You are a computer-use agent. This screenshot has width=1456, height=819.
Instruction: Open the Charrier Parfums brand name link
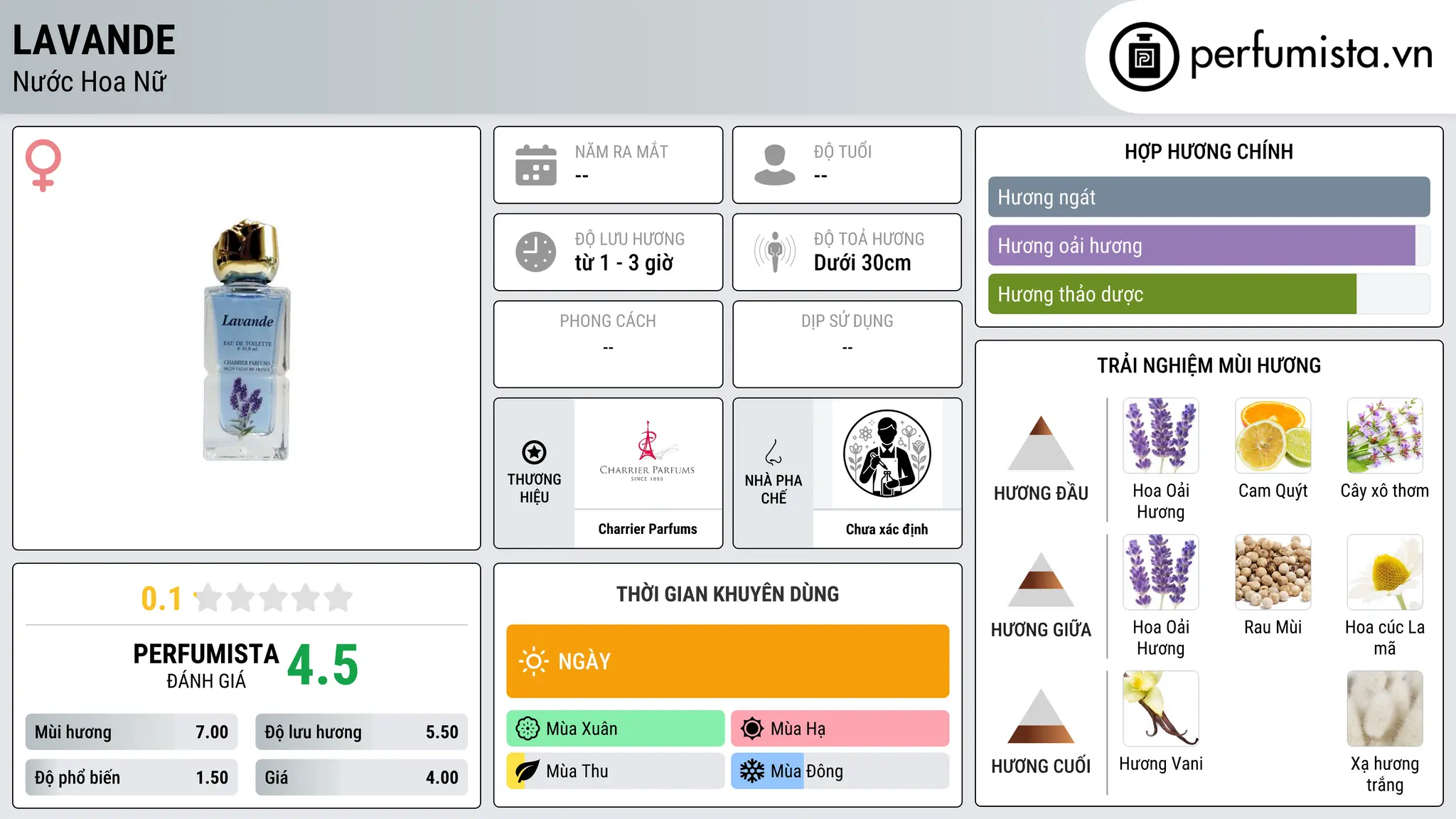(x=648, y=529)
